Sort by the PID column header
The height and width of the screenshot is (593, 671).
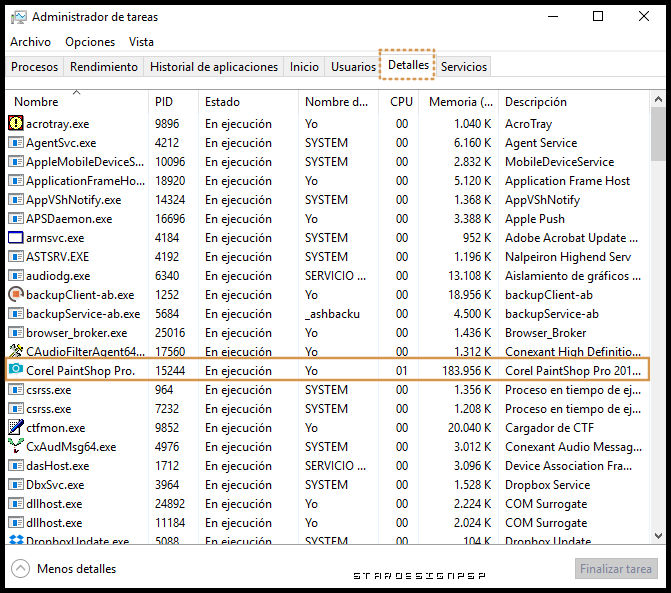tap(173, 101)
